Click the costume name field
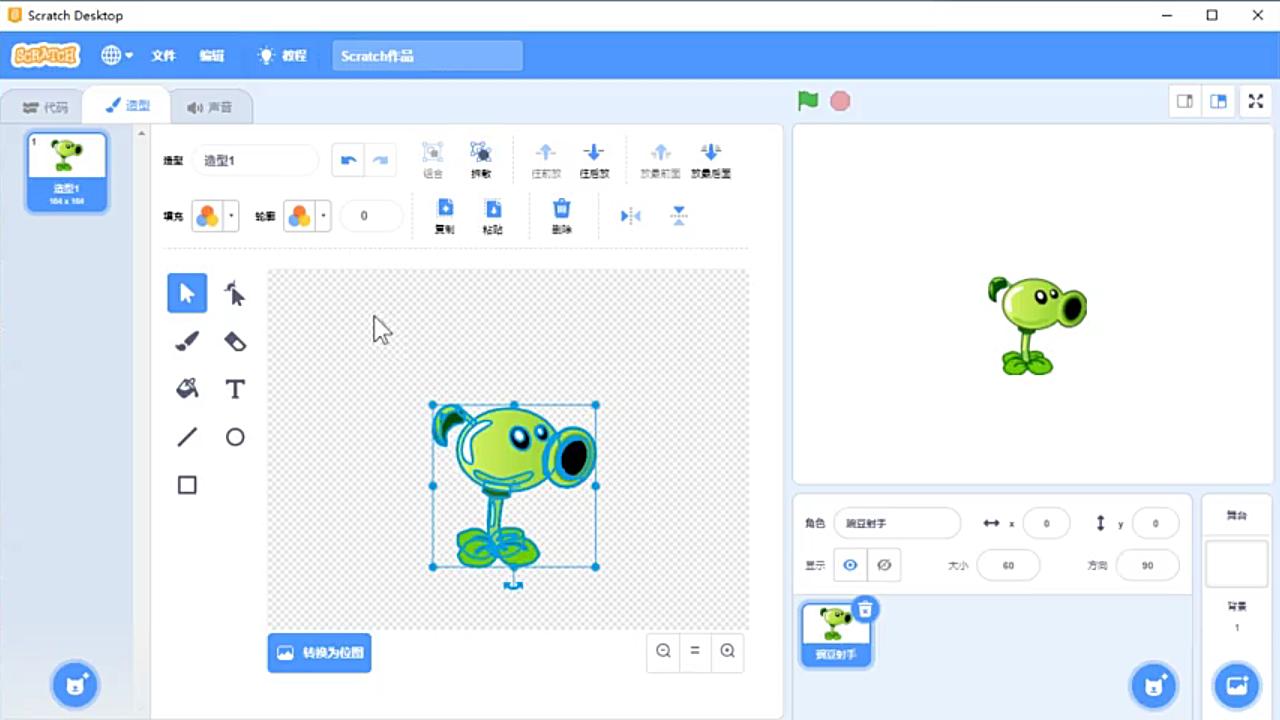Screen dimensions: 1280x720 pyautogui.click(x=256, y=160)
